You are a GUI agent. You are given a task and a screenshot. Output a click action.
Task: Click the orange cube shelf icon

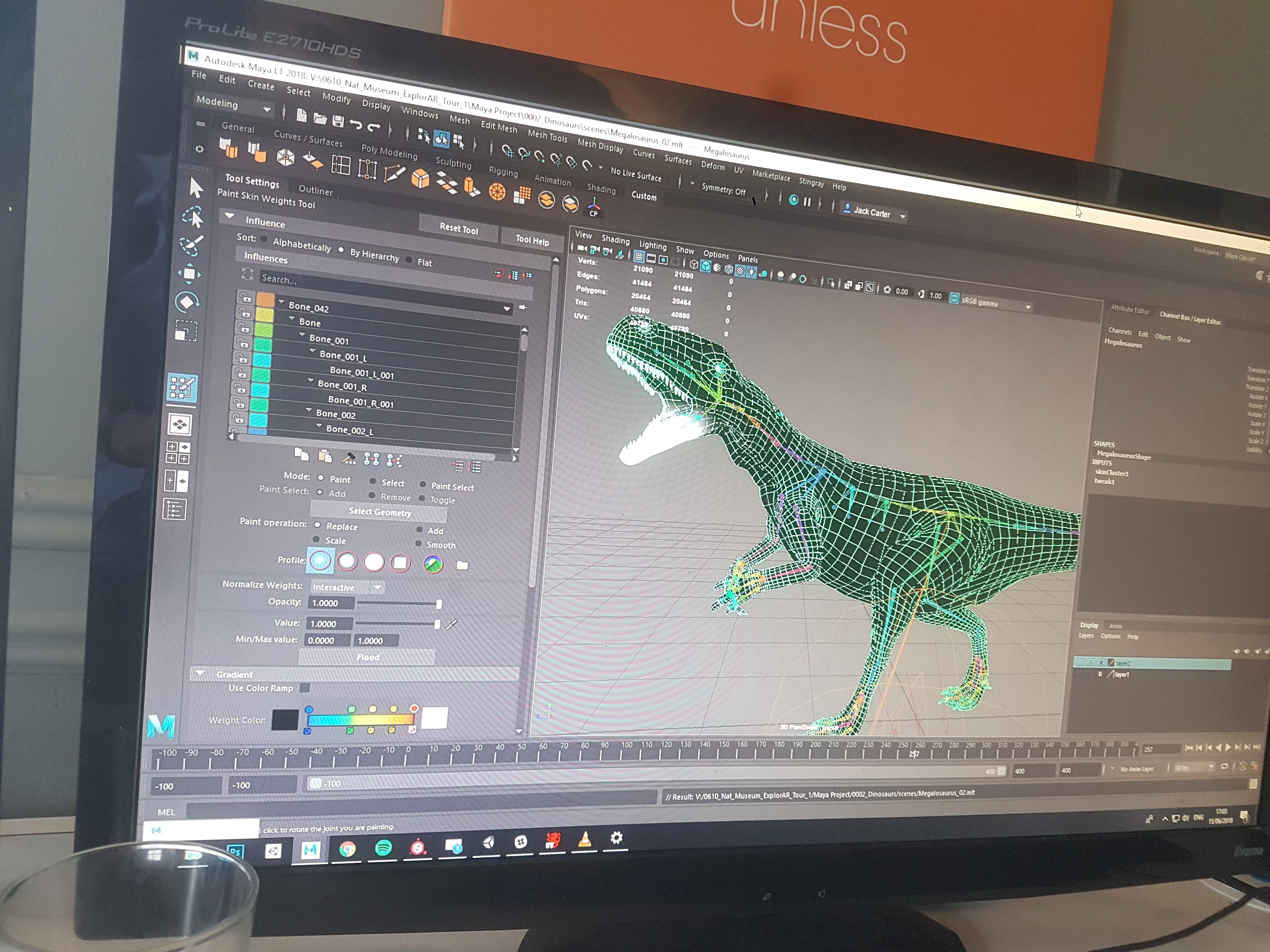[421, 178]
